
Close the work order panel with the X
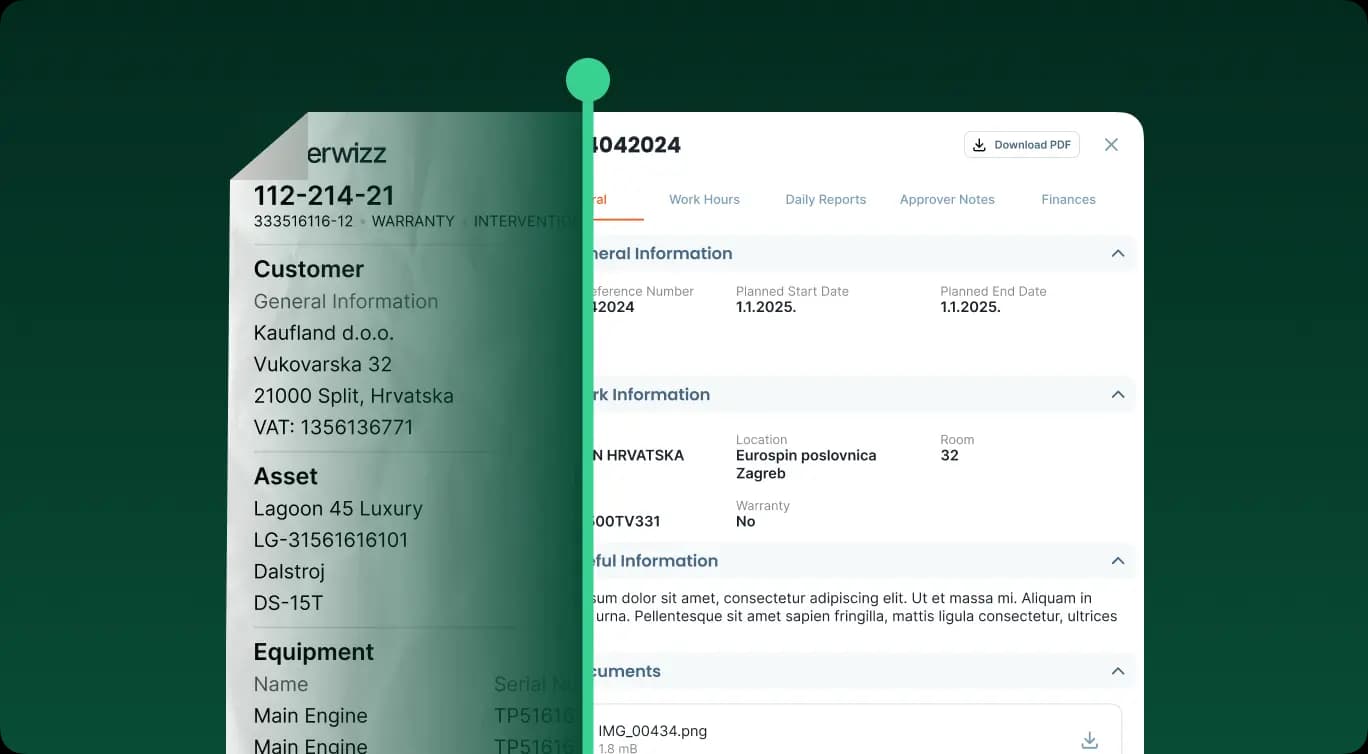coord(1111,145)
